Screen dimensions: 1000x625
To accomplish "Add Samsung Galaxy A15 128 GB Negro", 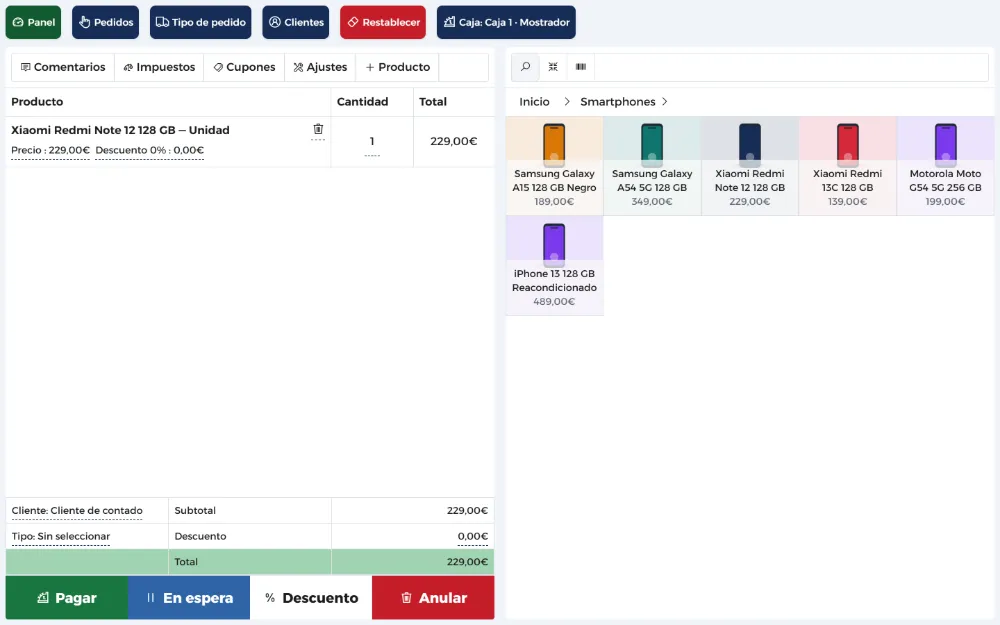I will coord(554,165).
